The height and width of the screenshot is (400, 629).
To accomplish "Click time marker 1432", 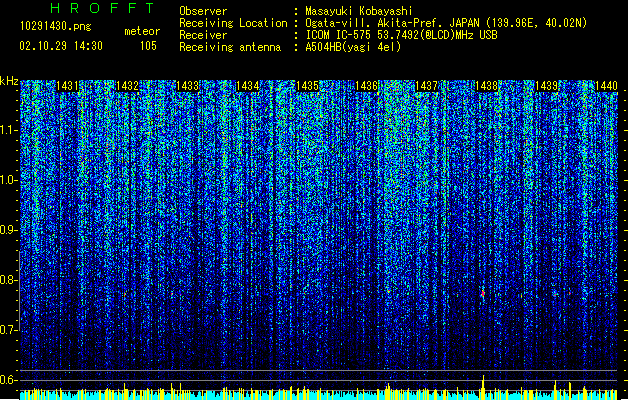I will pos(127,86).
